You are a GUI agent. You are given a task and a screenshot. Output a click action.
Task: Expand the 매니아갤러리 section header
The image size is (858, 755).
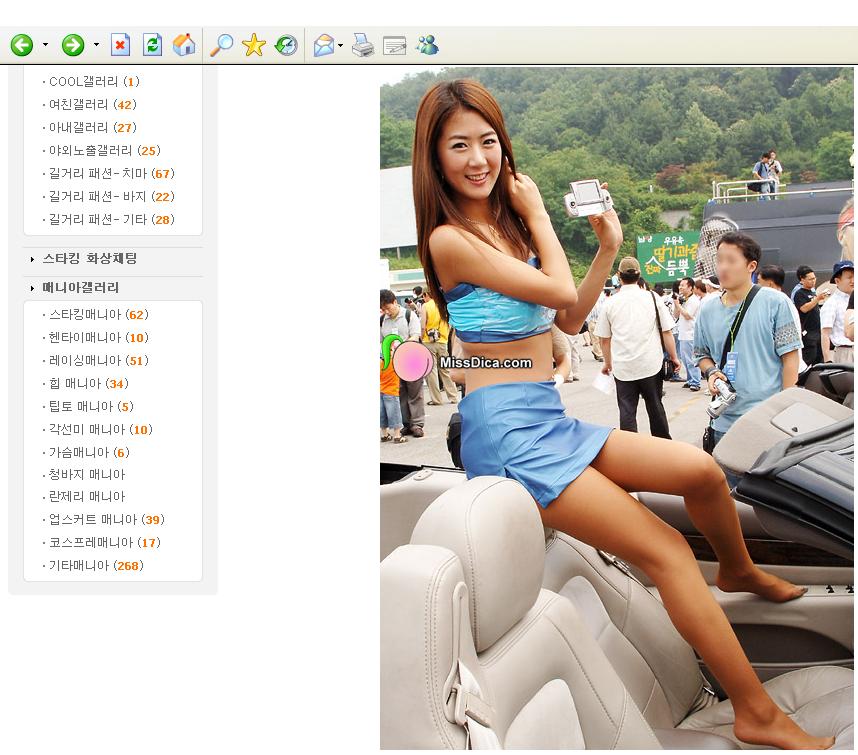pos(80,287)
